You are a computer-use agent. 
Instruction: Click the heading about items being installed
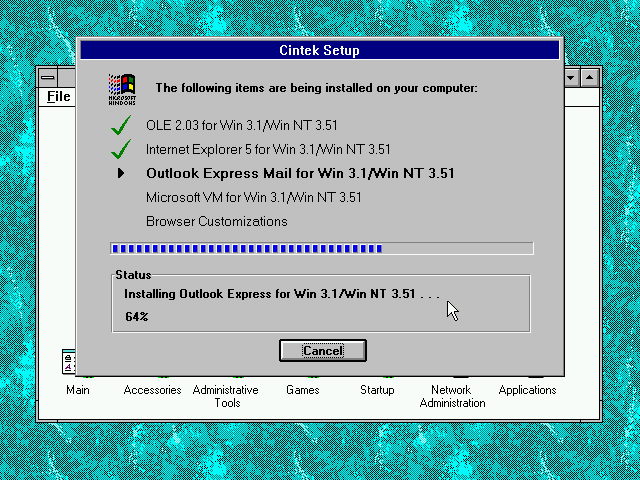(x=316, y=88)
